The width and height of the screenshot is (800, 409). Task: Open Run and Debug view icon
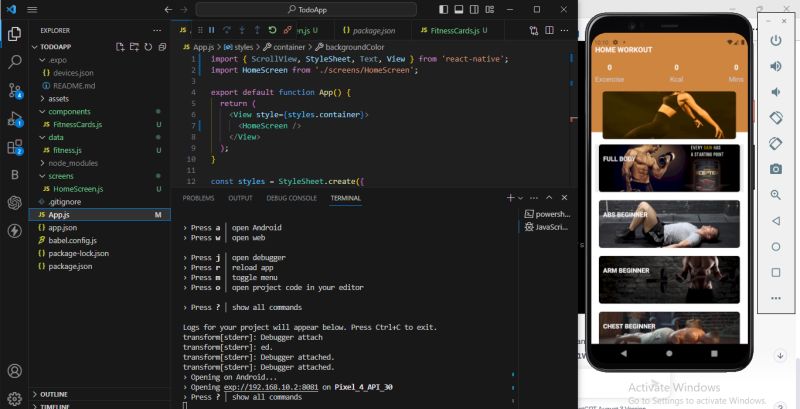tap(14, 119)
